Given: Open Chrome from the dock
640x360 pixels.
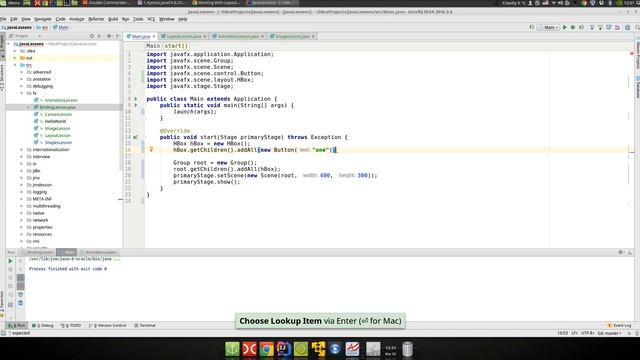Looking at the screenshot, I should click(267, 349).
